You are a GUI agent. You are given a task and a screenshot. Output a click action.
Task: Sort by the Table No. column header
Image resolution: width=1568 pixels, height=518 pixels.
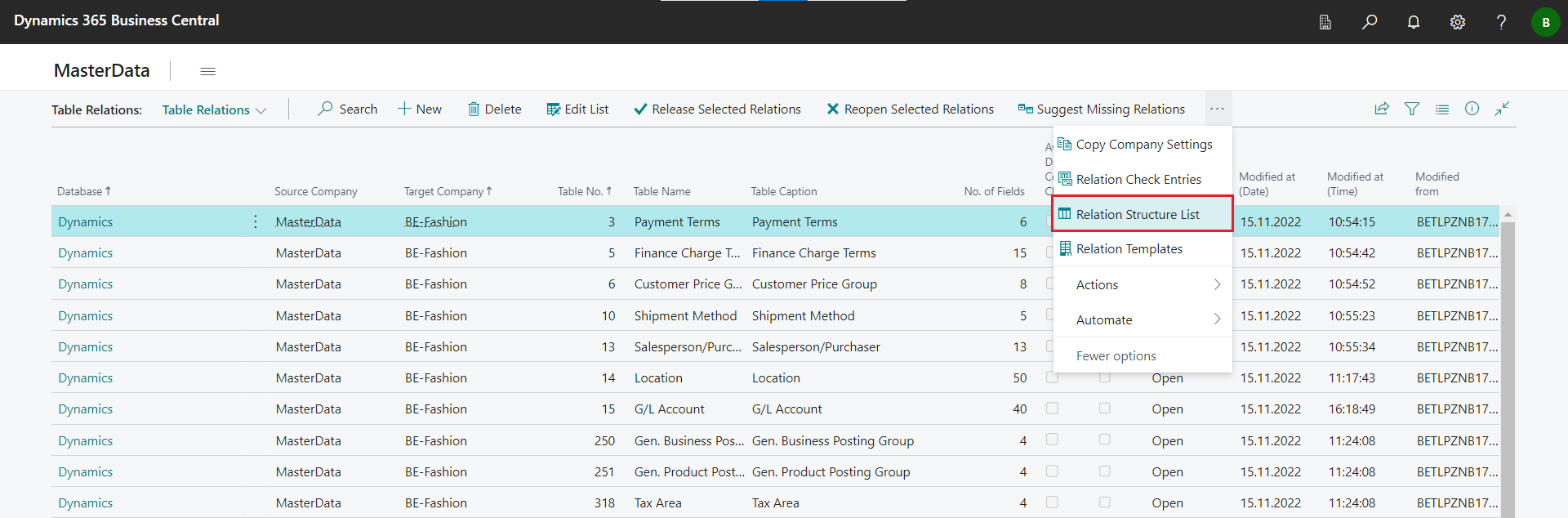click(585, 191)
